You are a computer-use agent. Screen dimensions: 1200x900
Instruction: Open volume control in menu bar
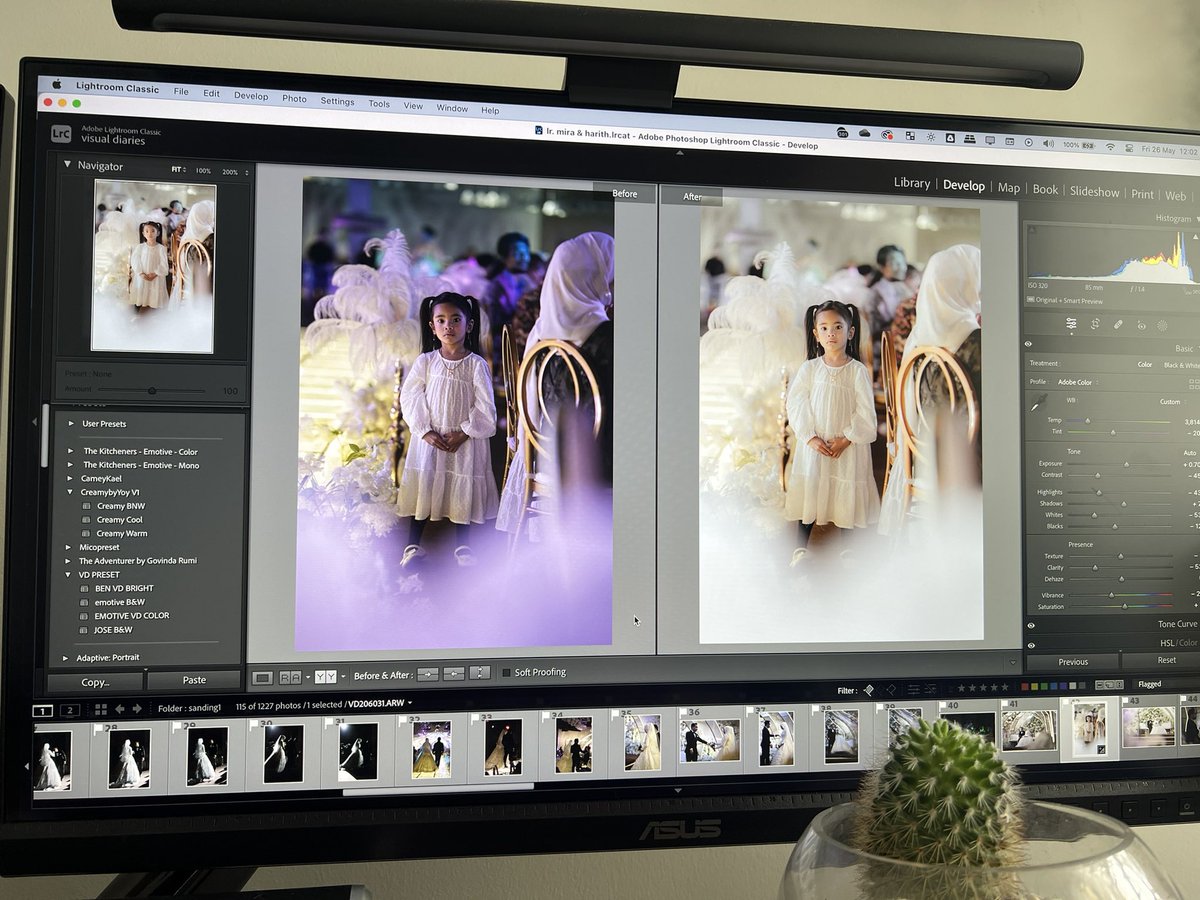click(x=1048, y=144)
